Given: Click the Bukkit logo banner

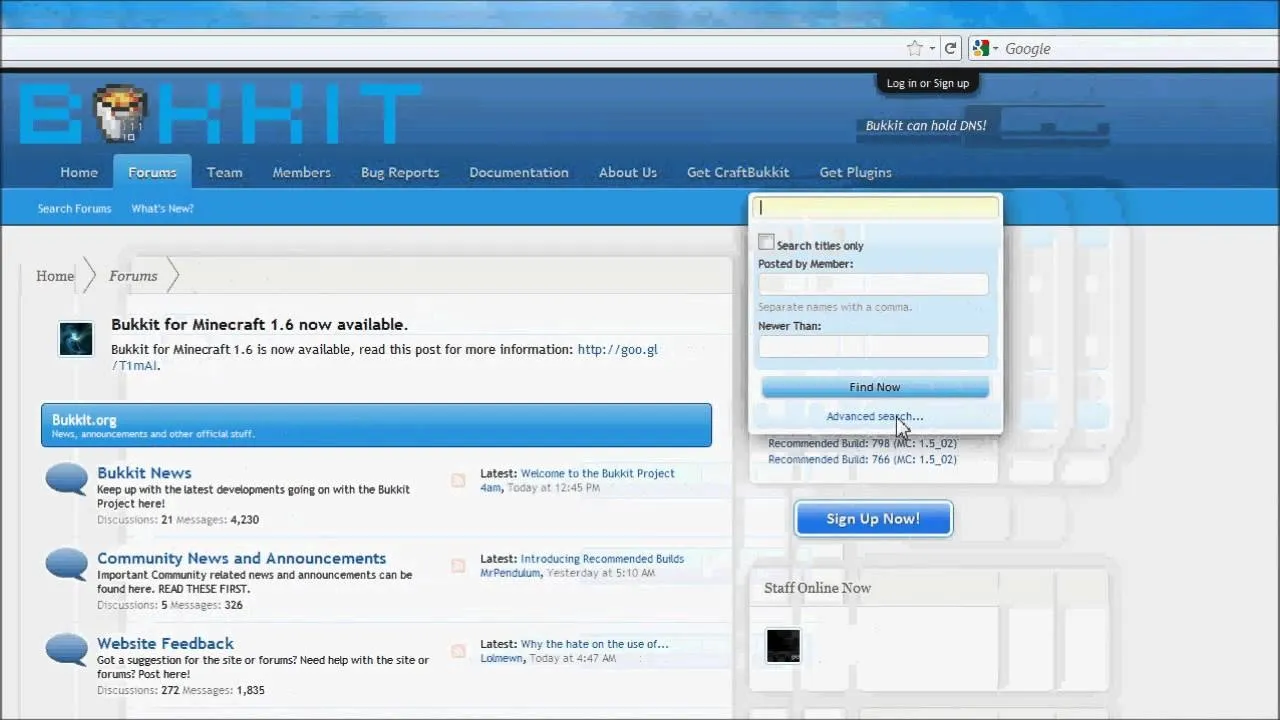Looking at the screenshot, I should click(220, 113).
